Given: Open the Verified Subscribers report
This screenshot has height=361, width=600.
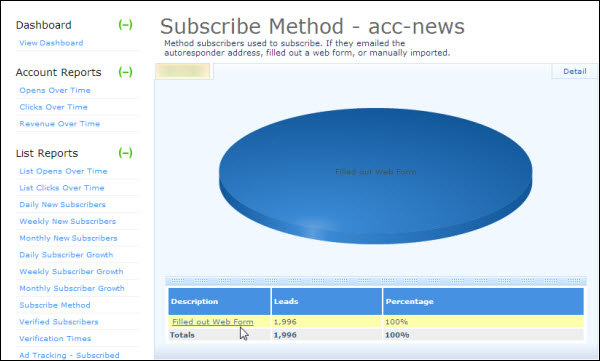Looking at the screenshot, I should click(59, 322).
